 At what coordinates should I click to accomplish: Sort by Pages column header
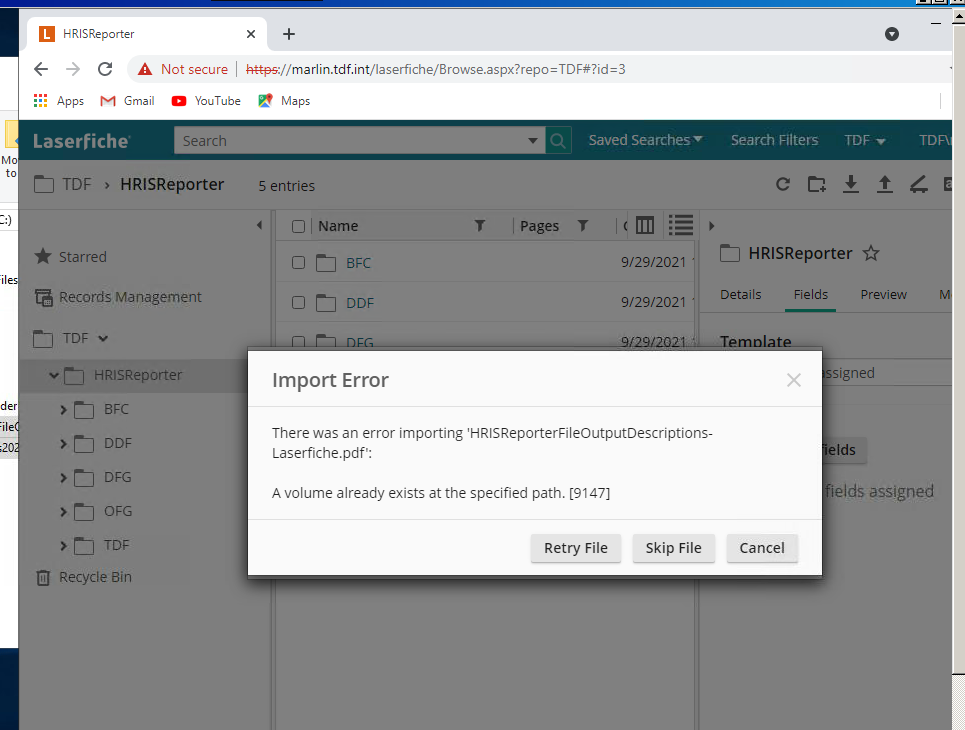tap(539, 226)
